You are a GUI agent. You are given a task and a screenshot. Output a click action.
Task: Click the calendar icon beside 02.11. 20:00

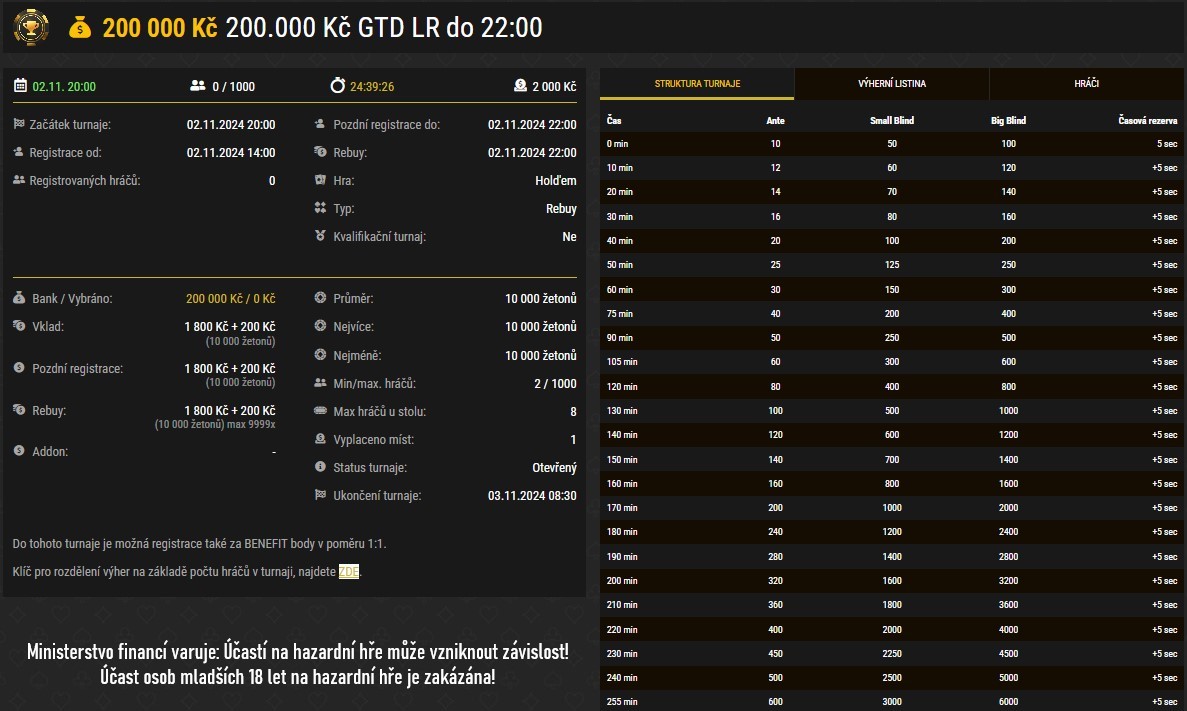20,86
